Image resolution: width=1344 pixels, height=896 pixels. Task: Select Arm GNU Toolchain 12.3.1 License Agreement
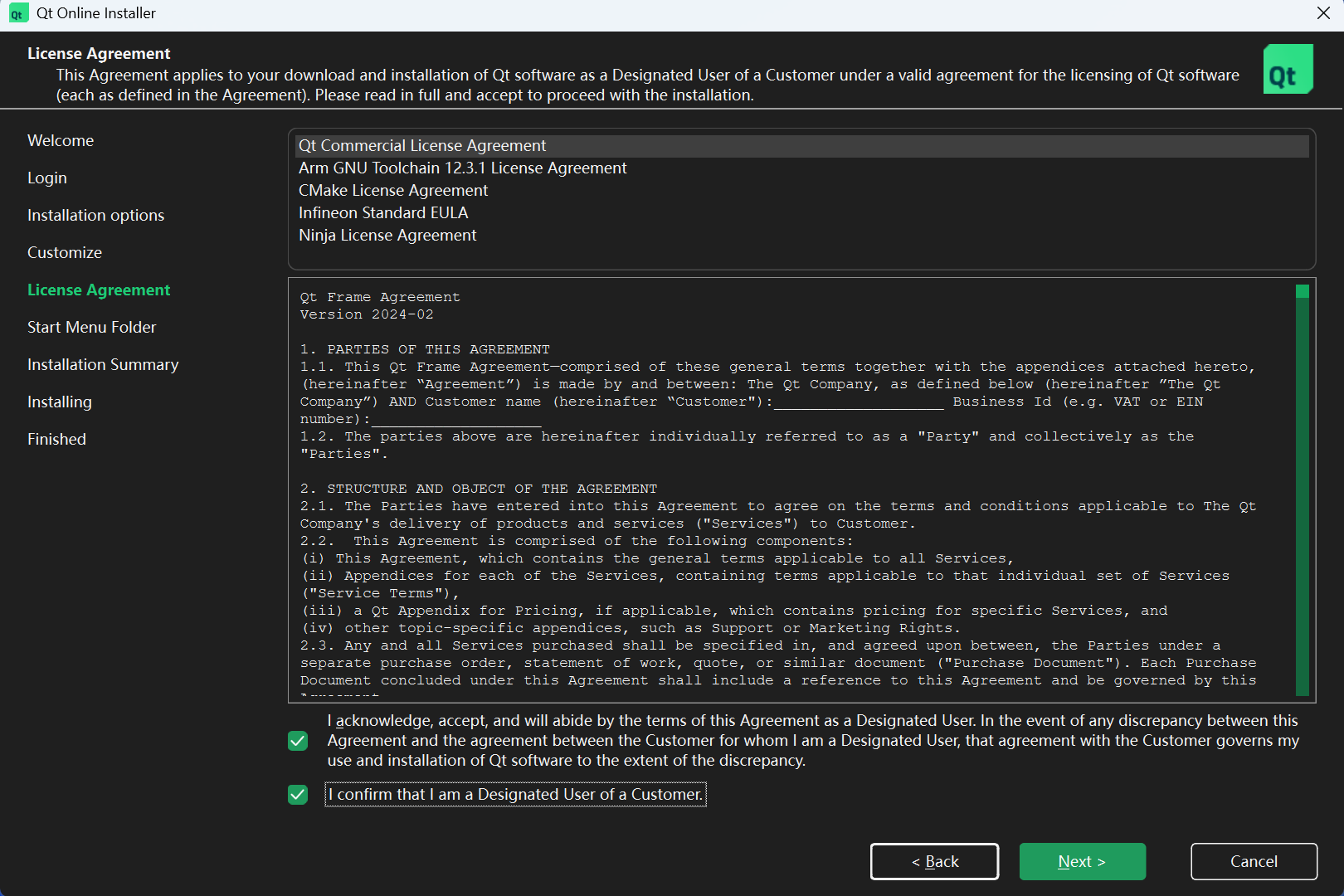801,168
